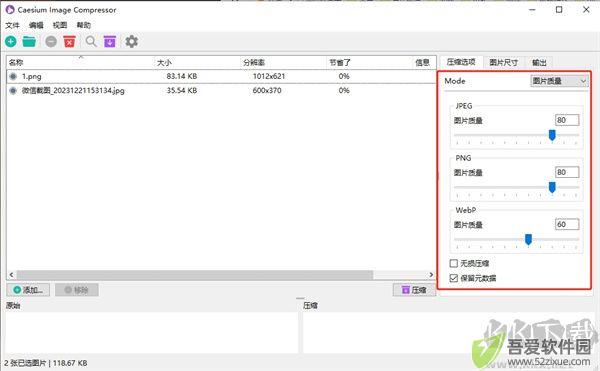This screenshot has height=371, width=600.
Task: Open settings gear icon
Action: click(x=132, y=41)
